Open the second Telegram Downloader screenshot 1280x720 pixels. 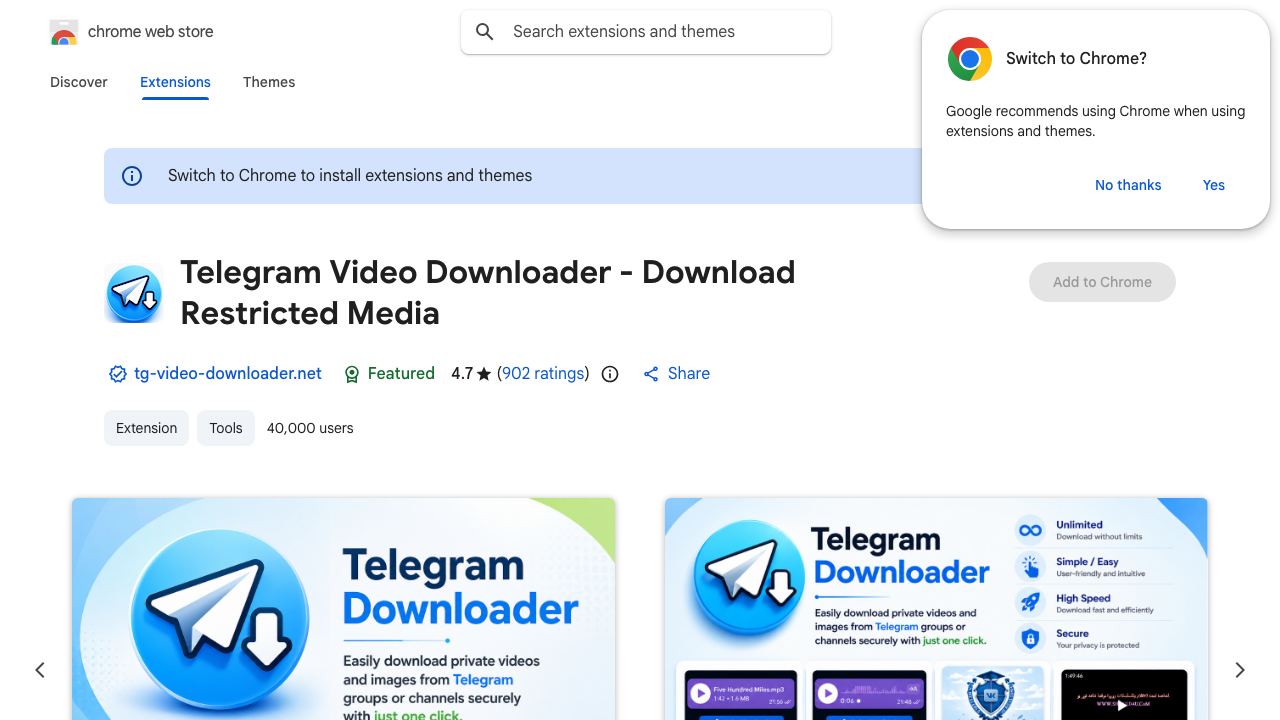[936, 609]
